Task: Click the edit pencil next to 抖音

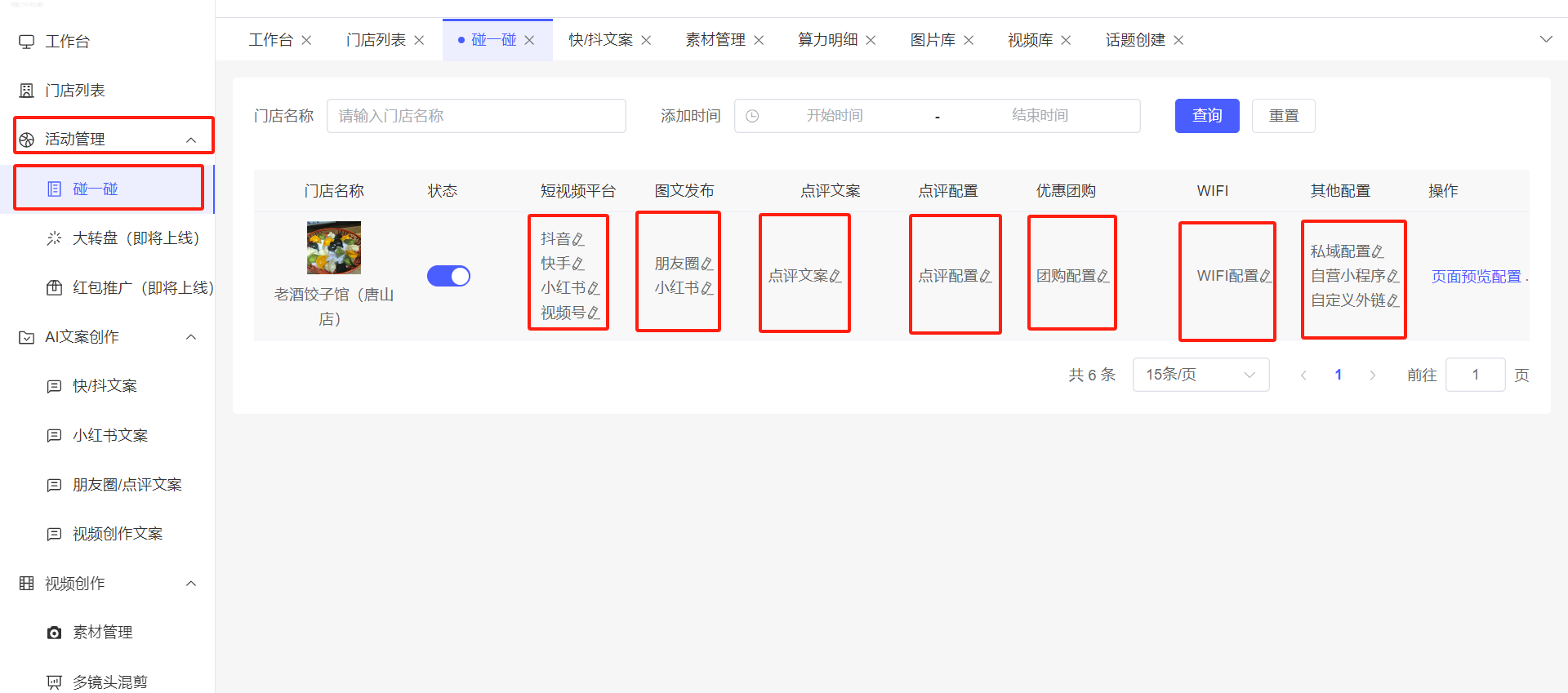Action: coord(578,240)
